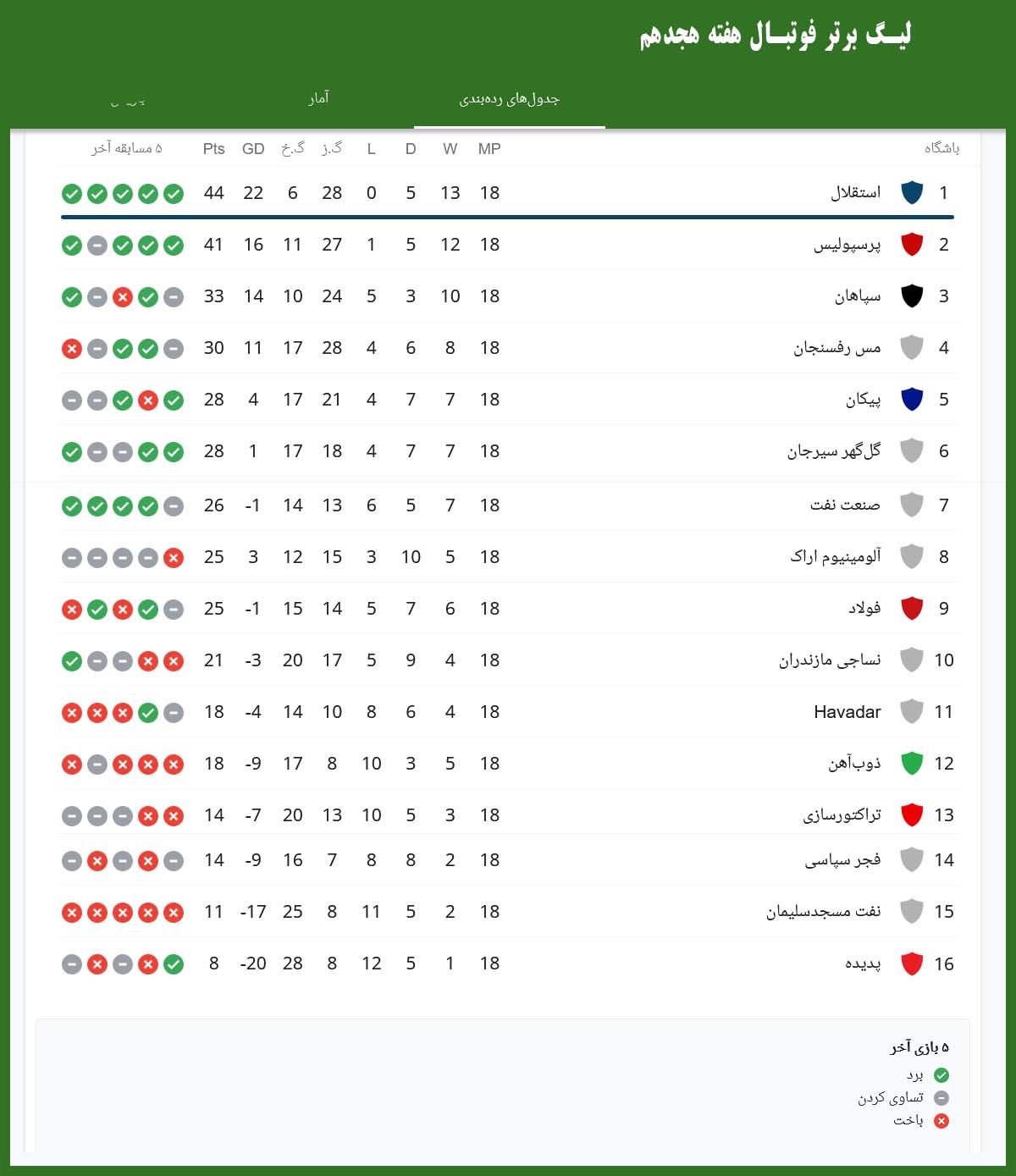
Task: Select the Esteghlal club crest icon
Action: click(913, 191)
